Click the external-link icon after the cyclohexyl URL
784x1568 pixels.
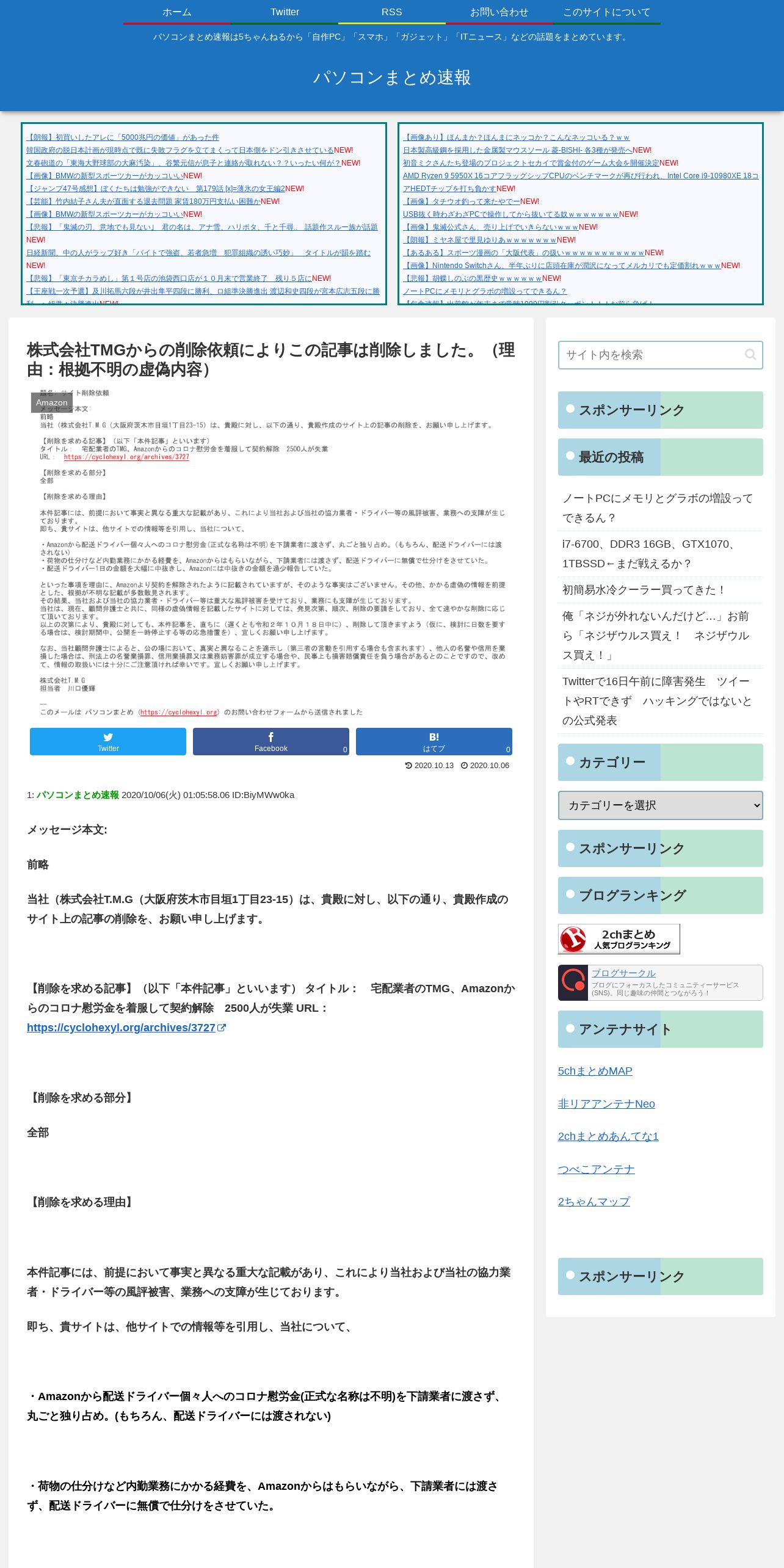pyautogui.click(x=222, y=1028)
